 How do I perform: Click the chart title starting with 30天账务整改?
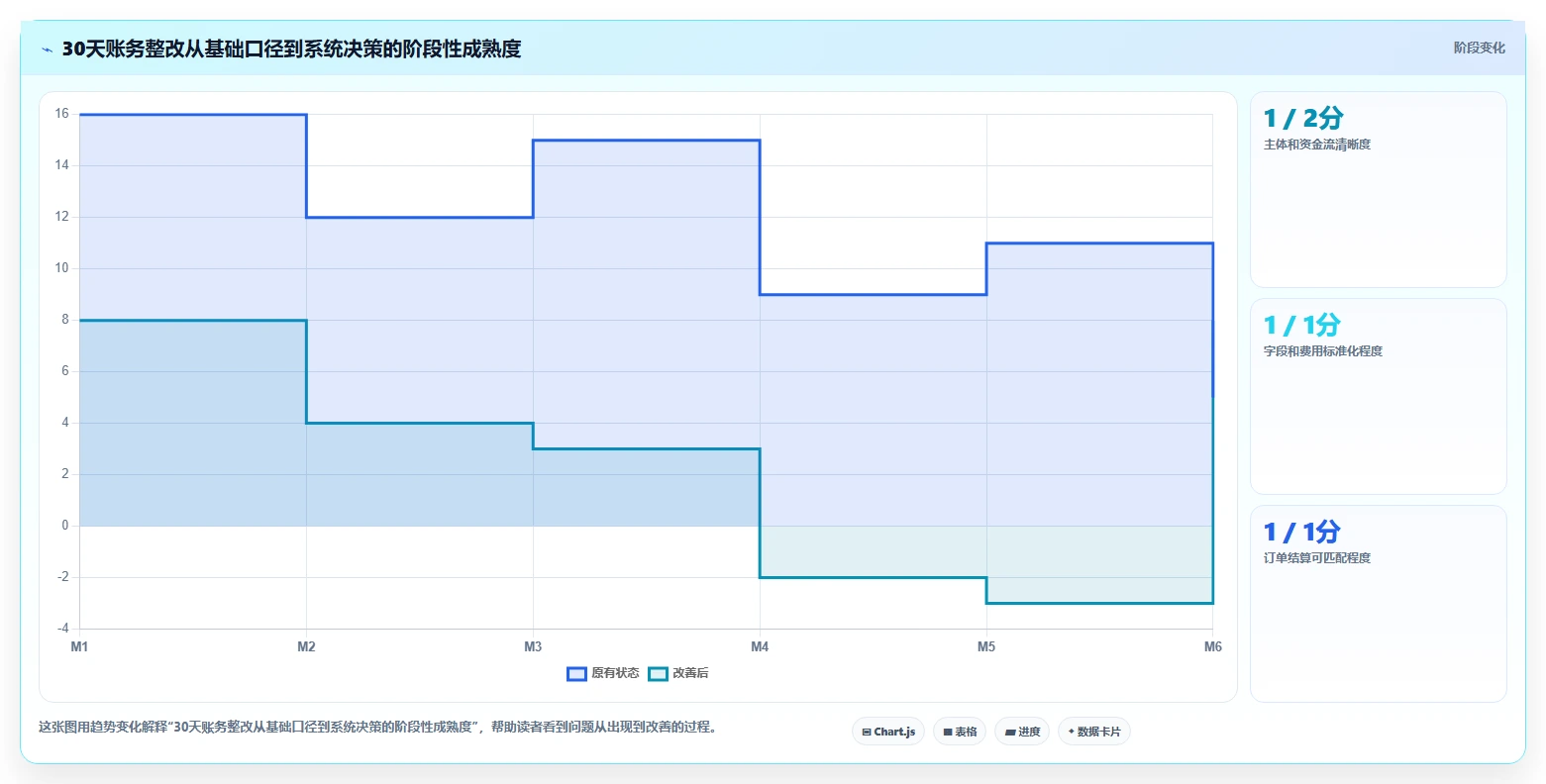291,49
